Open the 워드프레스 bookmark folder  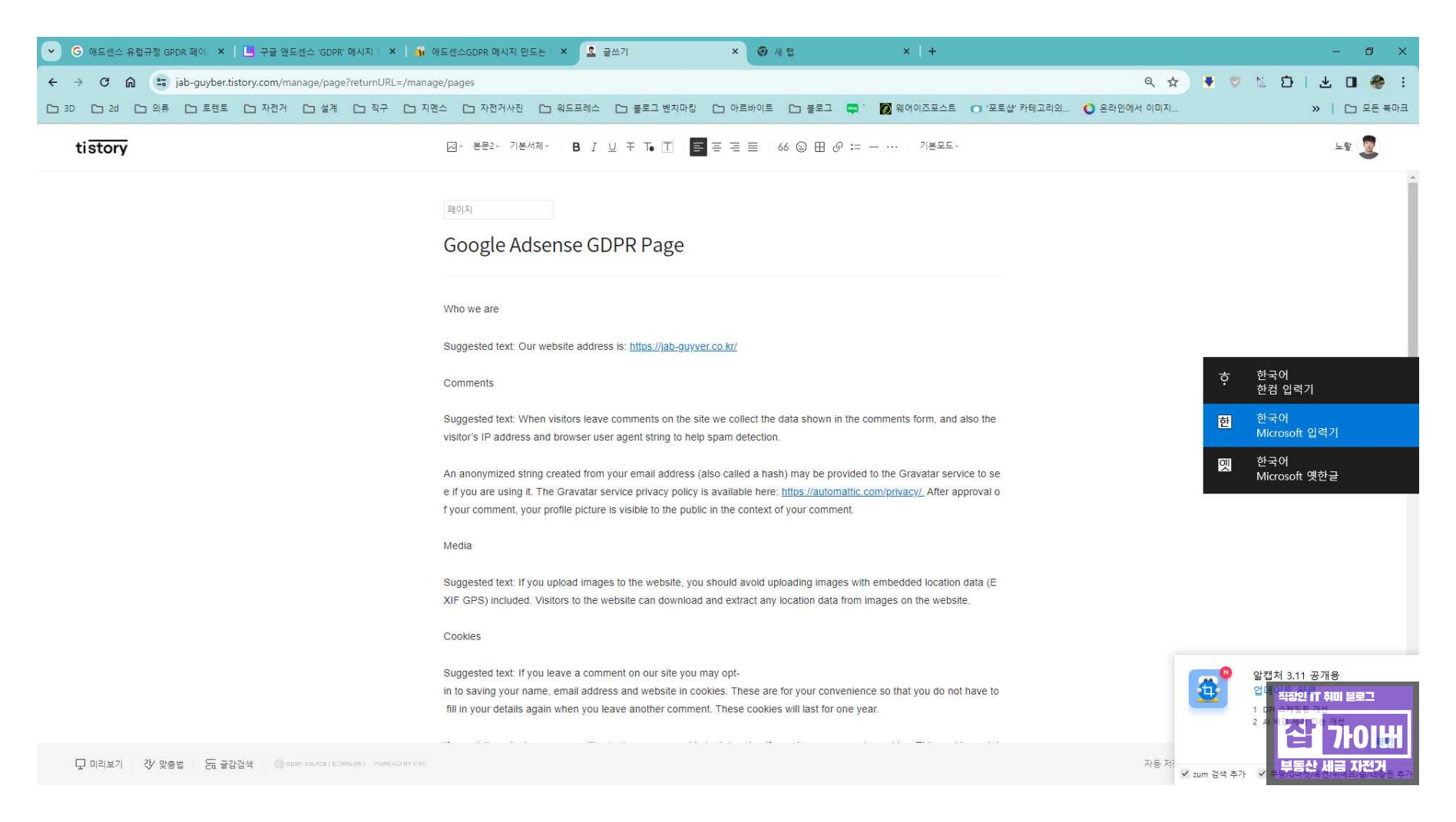(569, 109)
